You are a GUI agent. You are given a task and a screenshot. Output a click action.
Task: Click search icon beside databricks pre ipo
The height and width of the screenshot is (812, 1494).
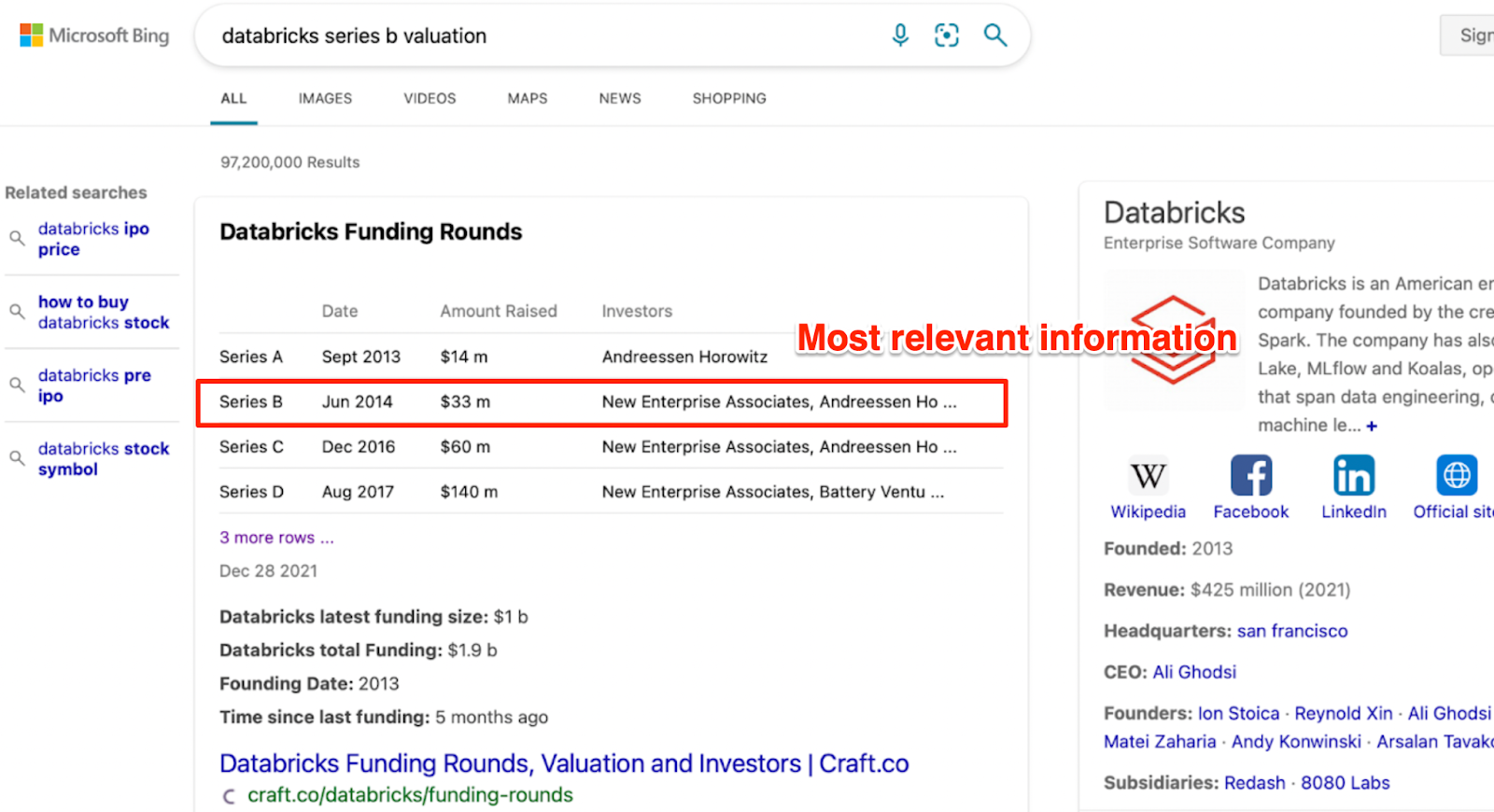17,385
